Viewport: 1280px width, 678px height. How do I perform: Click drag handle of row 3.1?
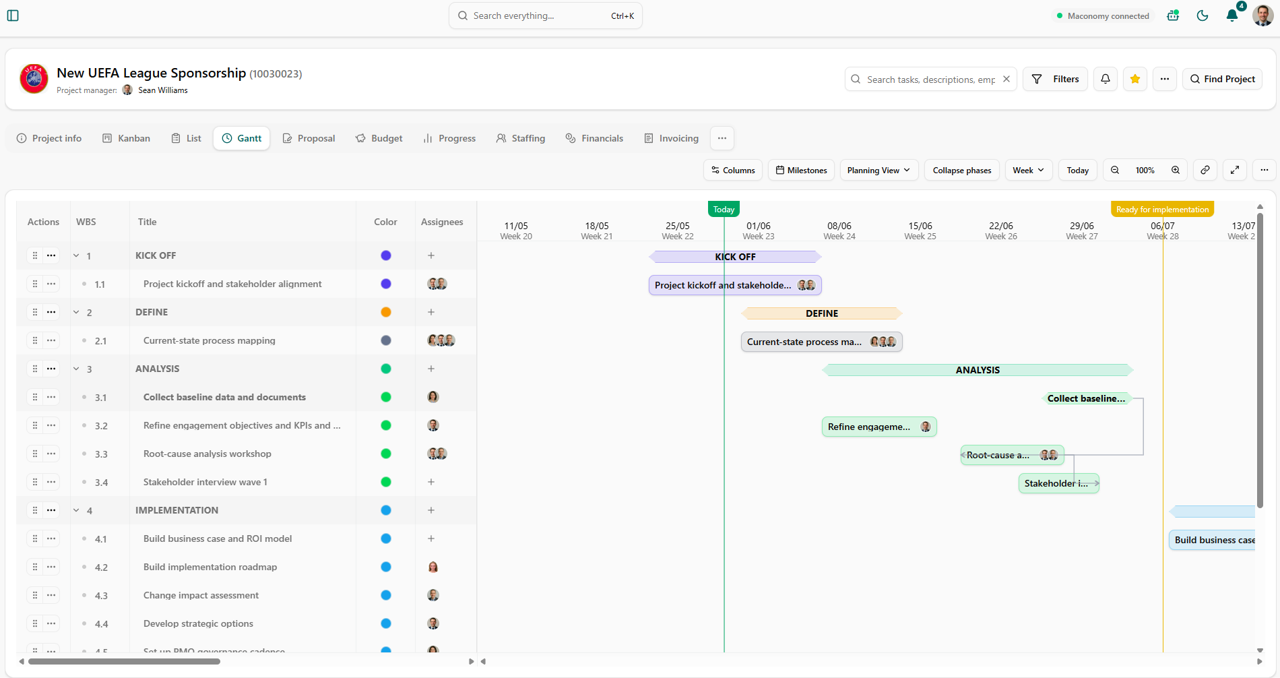[x=35, y=397]
